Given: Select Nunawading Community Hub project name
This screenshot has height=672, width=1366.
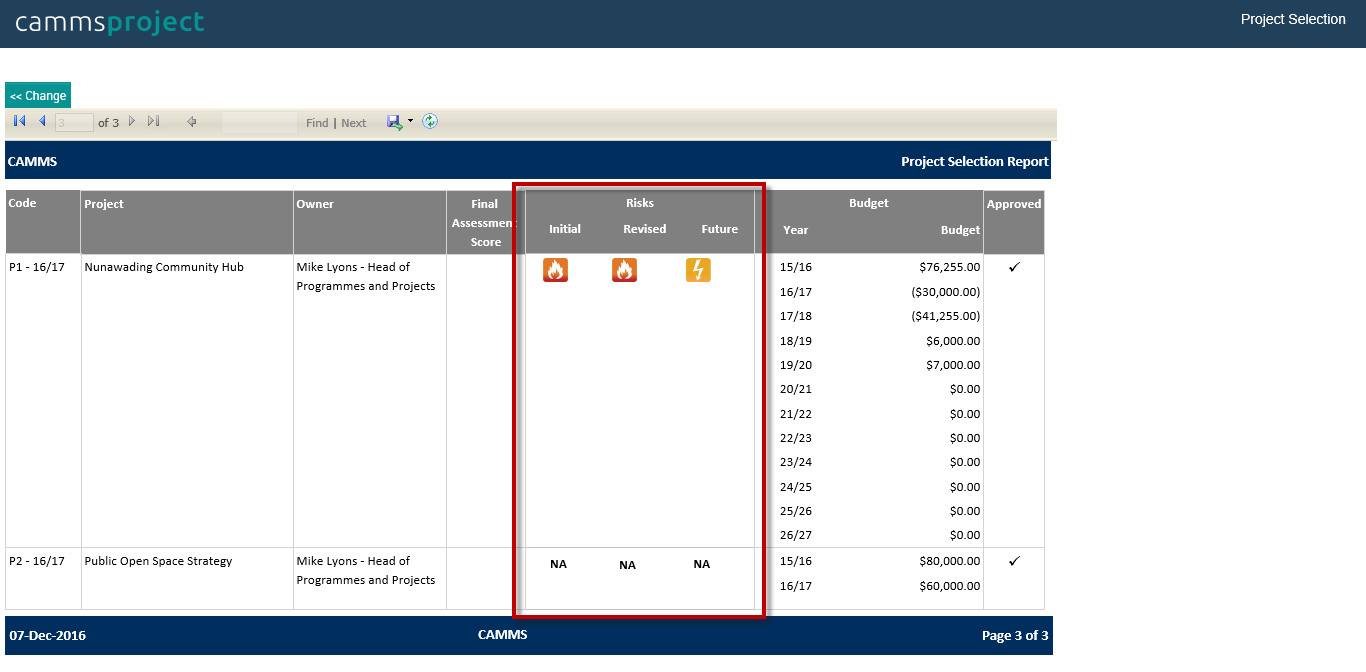Looking at the screenshot, I should click(x=164, y=267).
